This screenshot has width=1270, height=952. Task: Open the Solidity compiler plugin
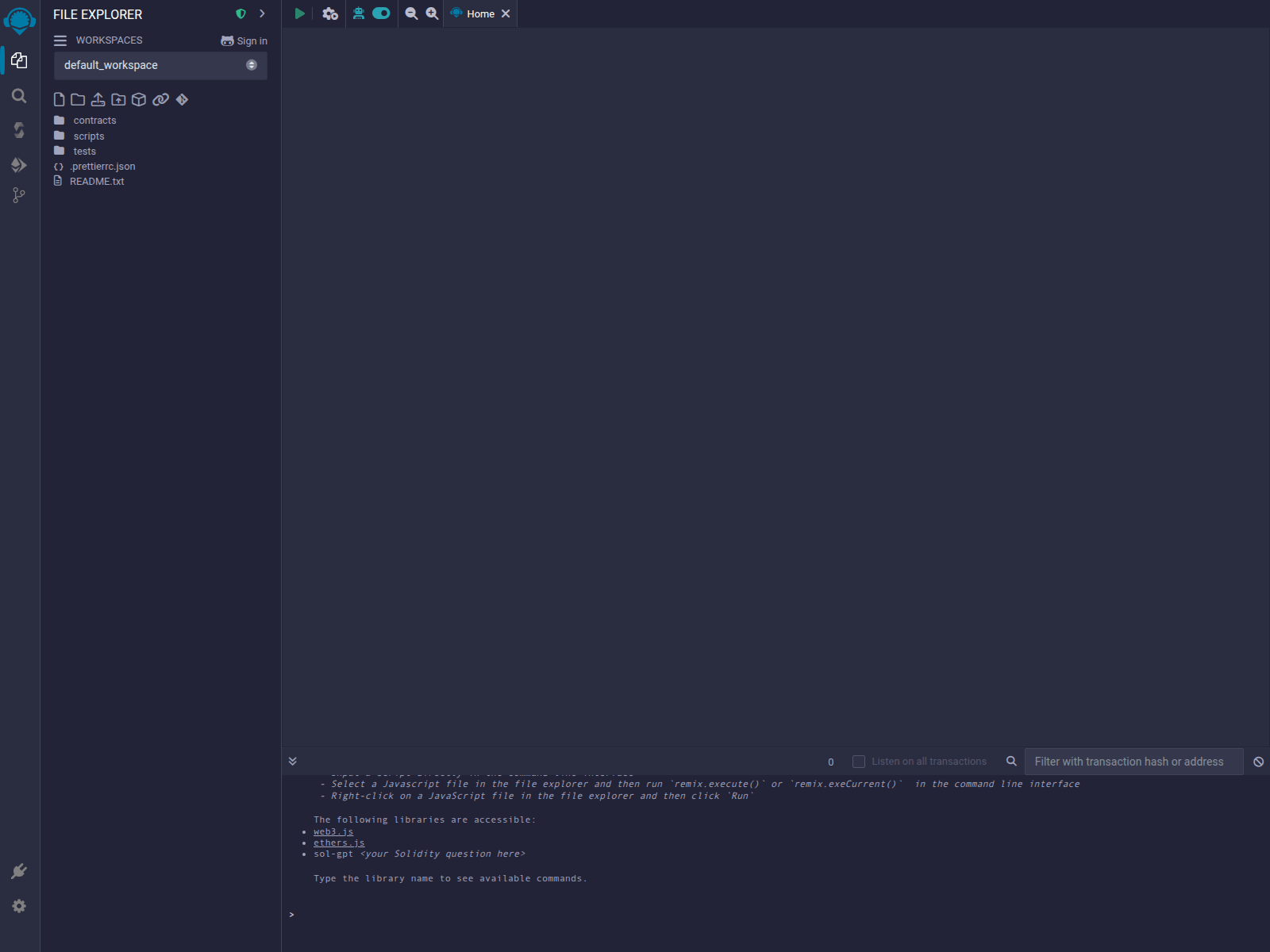[19, 130]
